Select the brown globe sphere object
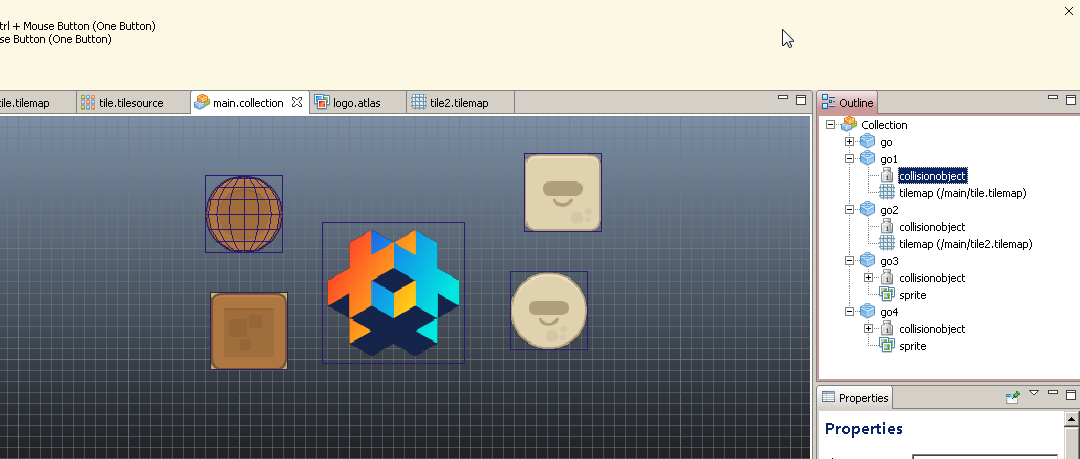 244,214
